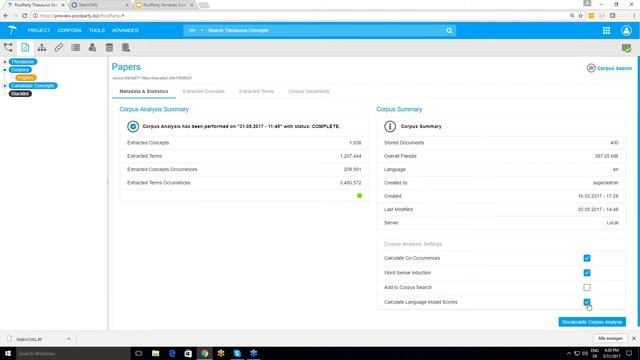Open the list view toolbar icon
Image resolution: width=640 pixels, height=360 pixels.
76,48
